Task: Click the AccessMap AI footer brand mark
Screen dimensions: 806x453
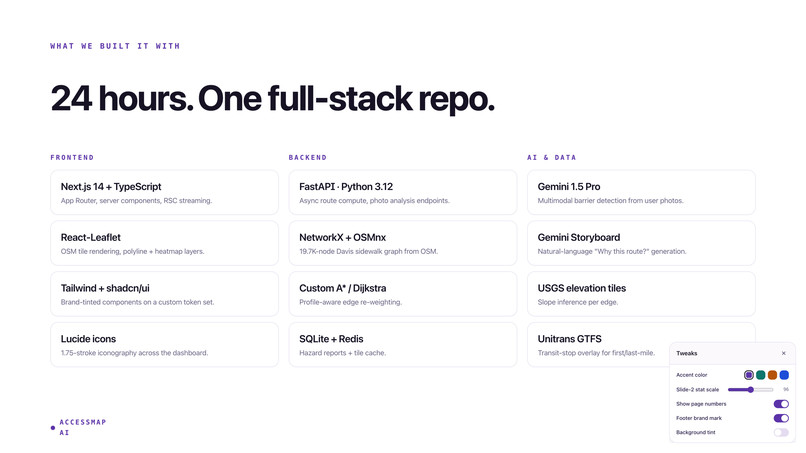Action: click(79, 427)
